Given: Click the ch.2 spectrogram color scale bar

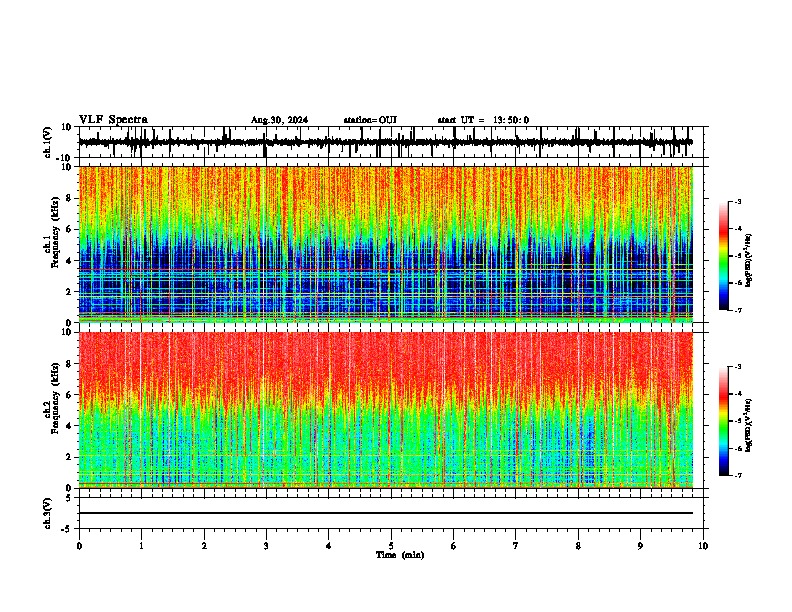Looking at the screenshot, I should coord(724,421).
